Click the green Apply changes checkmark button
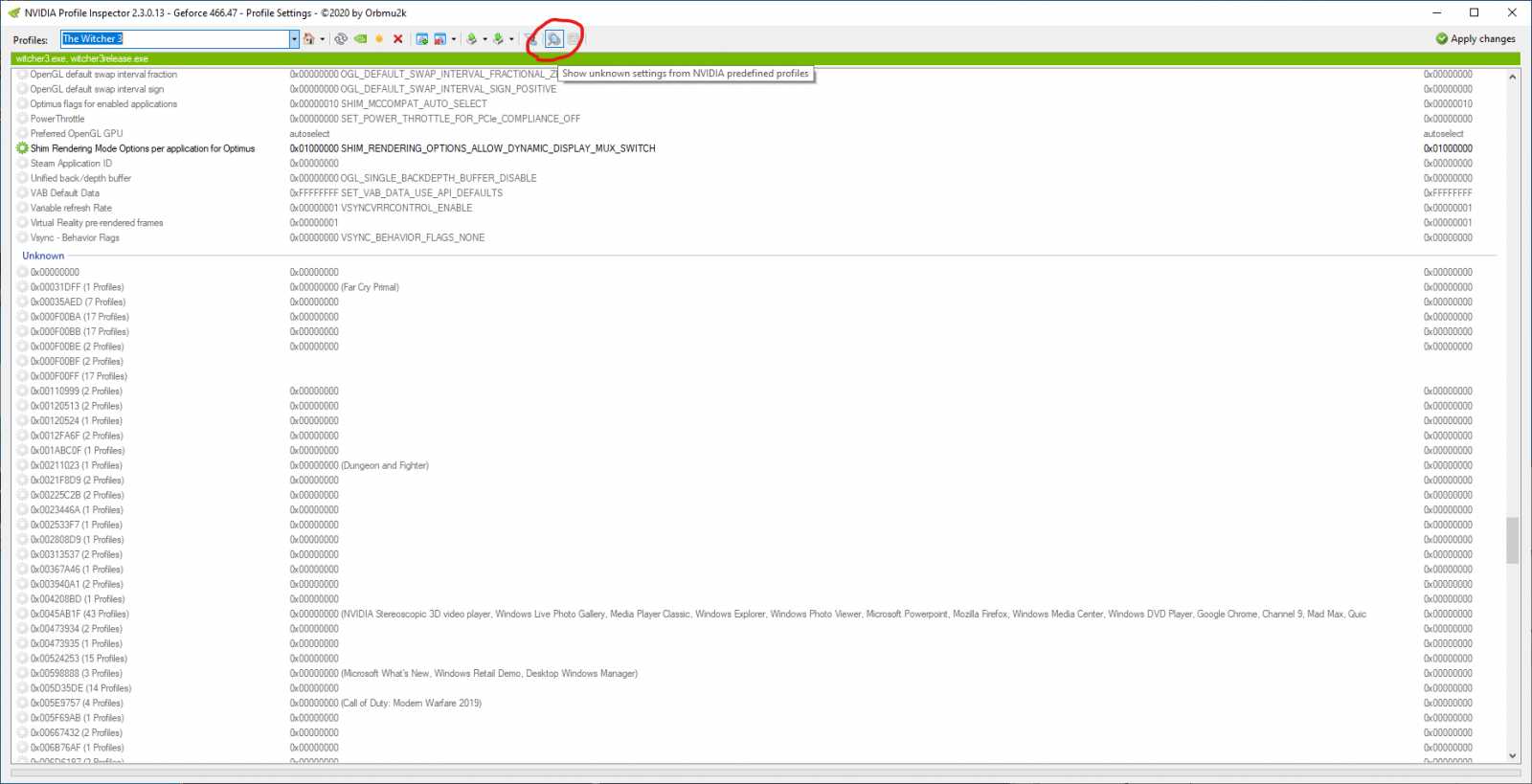 click(1475, 39)
